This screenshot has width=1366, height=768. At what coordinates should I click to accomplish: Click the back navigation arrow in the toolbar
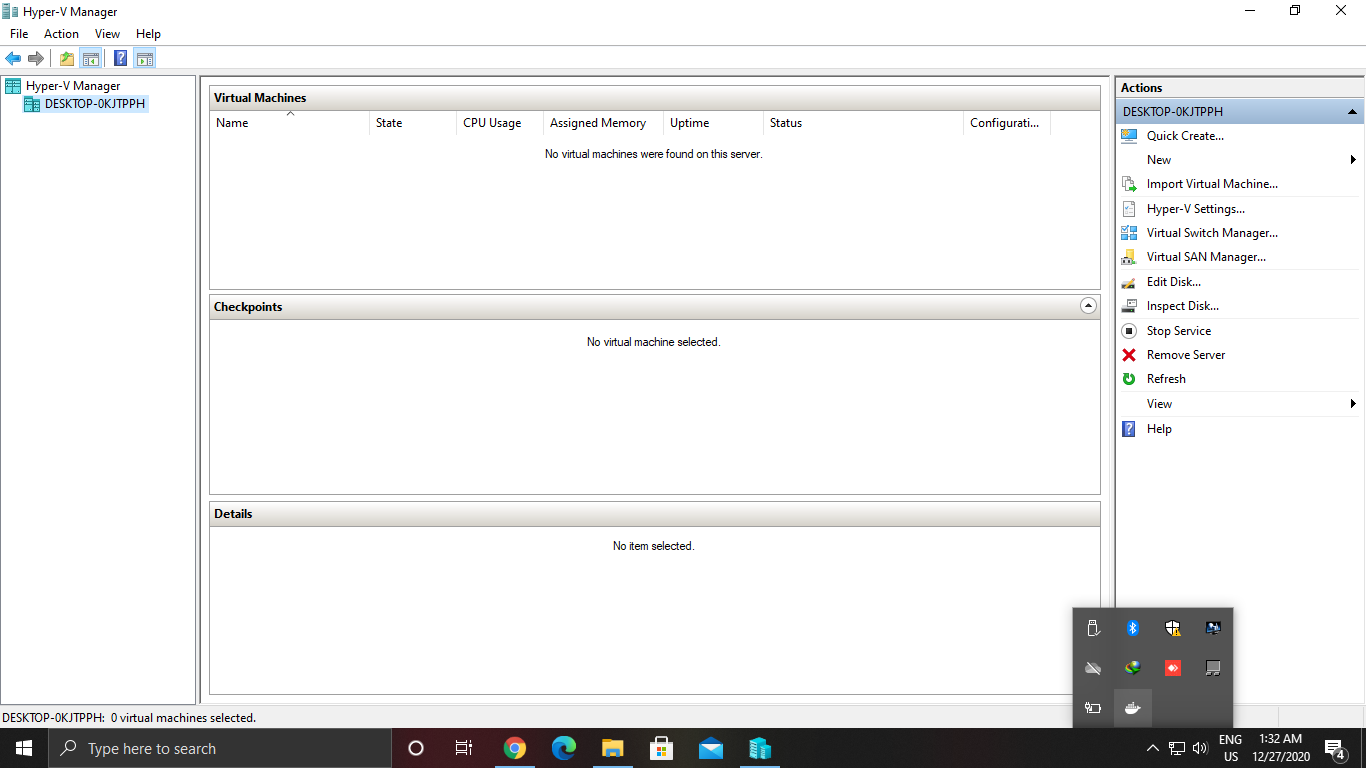coord(13,57)
